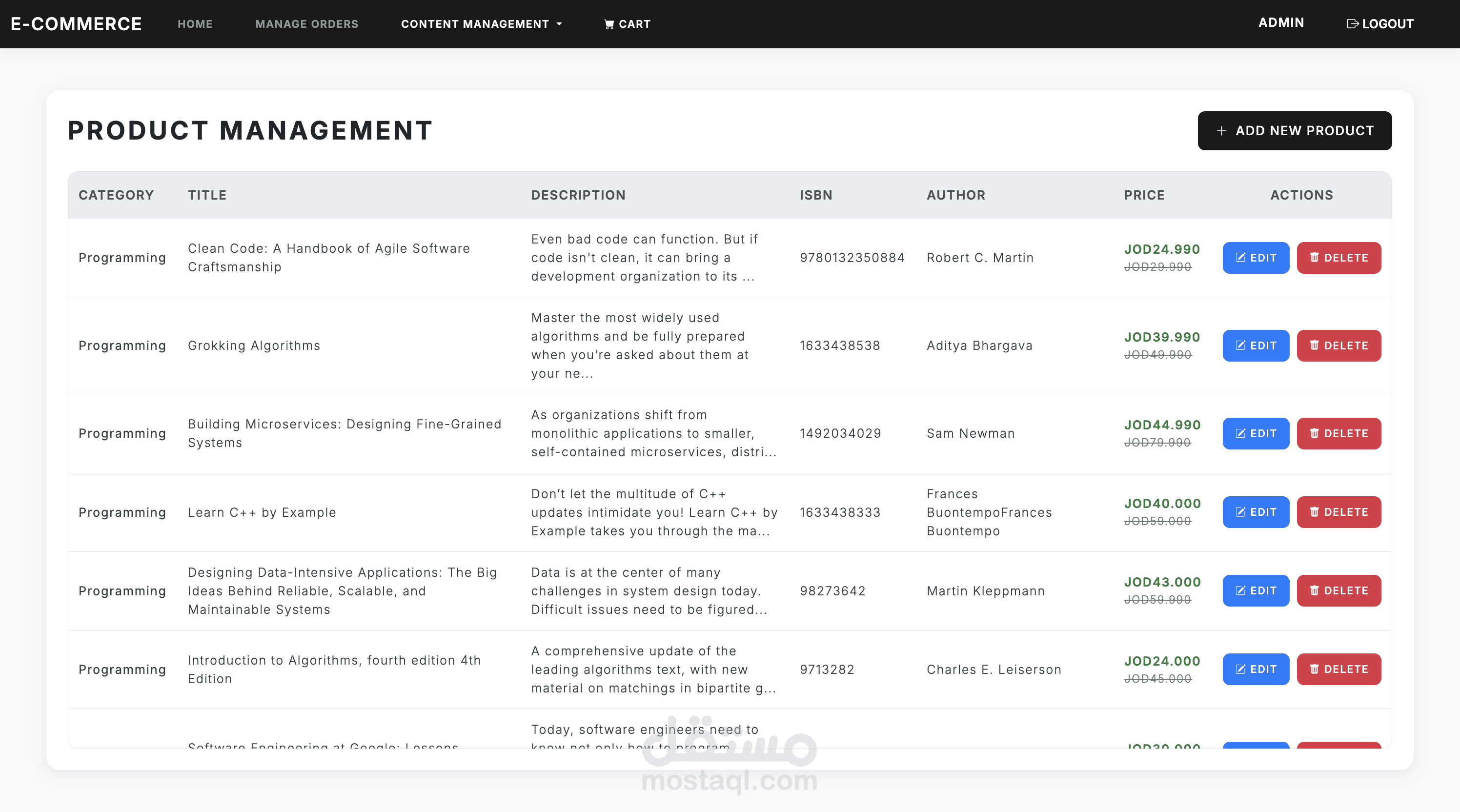
Task: Click the Price column header
Action: (1144, 195)
